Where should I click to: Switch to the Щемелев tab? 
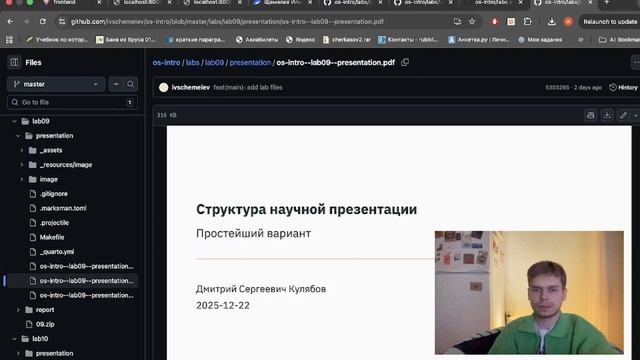[x=282, y=2]
